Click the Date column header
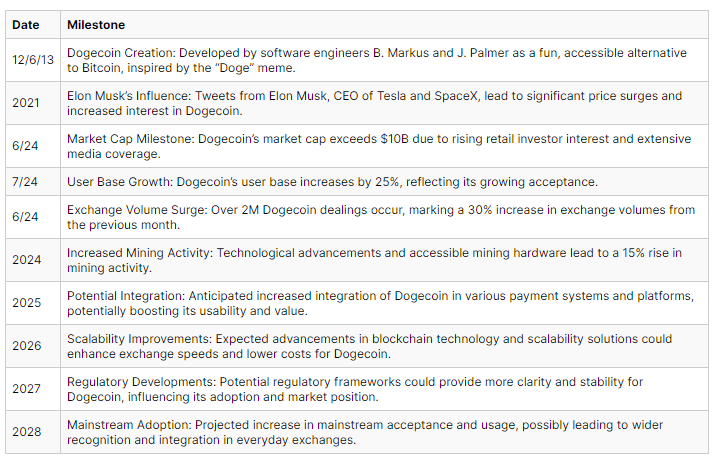Image resolution: width=716 pixels, height=460 pixels. click(26, 25)
